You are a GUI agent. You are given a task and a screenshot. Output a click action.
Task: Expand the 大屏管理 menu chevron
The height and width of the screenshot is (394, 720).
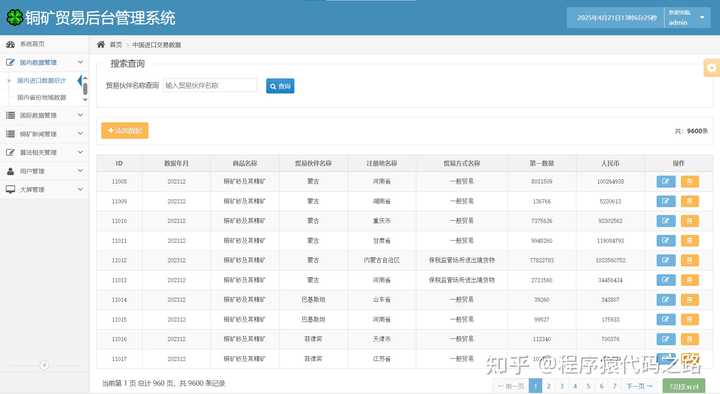[x=80, y=189]
